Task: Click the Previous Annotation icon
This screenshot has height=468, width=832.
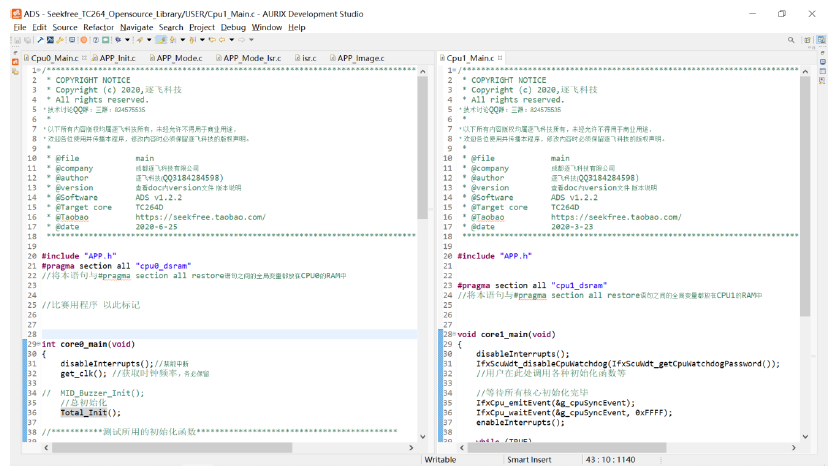Action: pyautogui.click(x=192, y=40)
